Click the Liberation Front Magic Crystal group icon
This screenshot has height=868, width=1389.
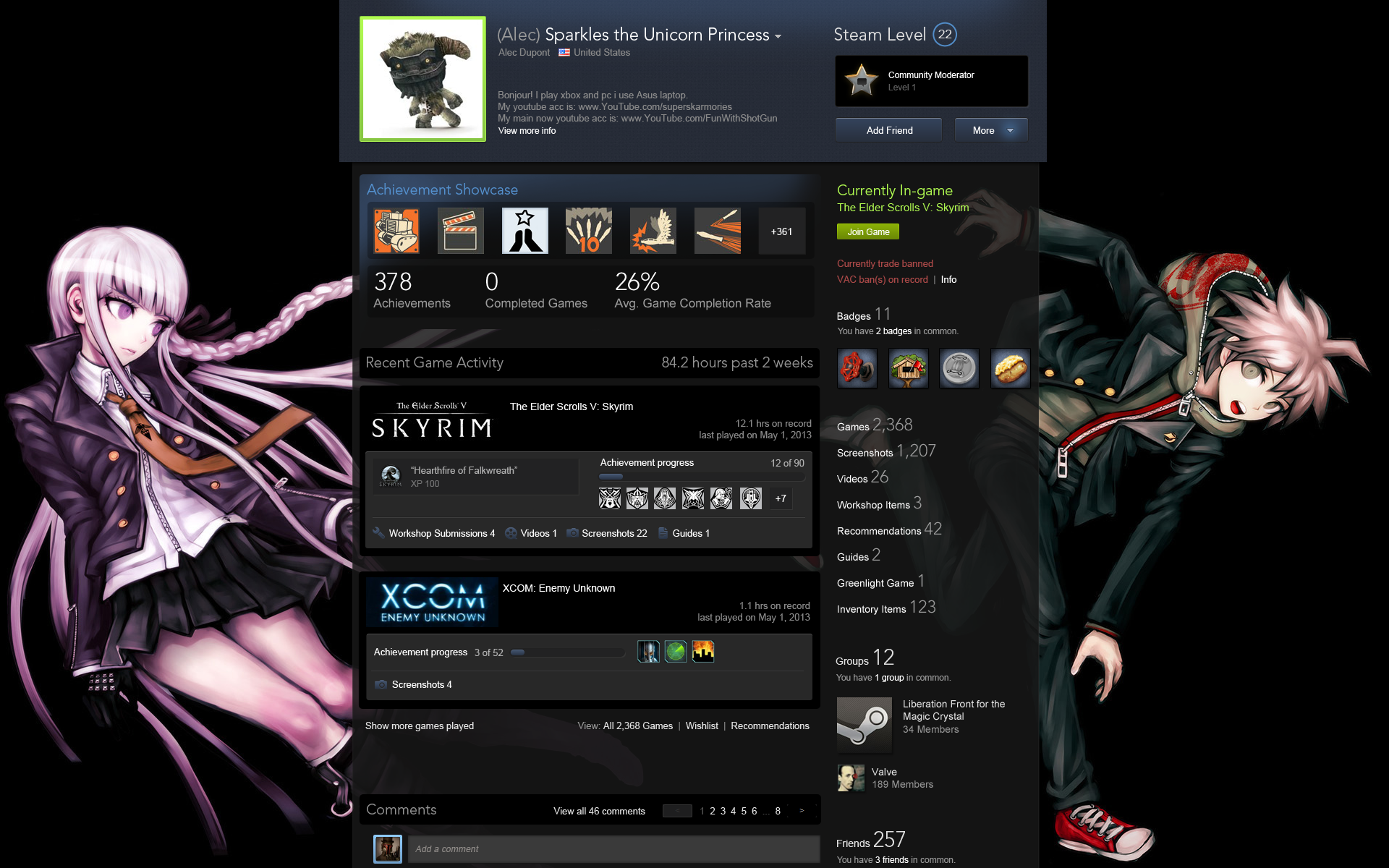(861, 716)
